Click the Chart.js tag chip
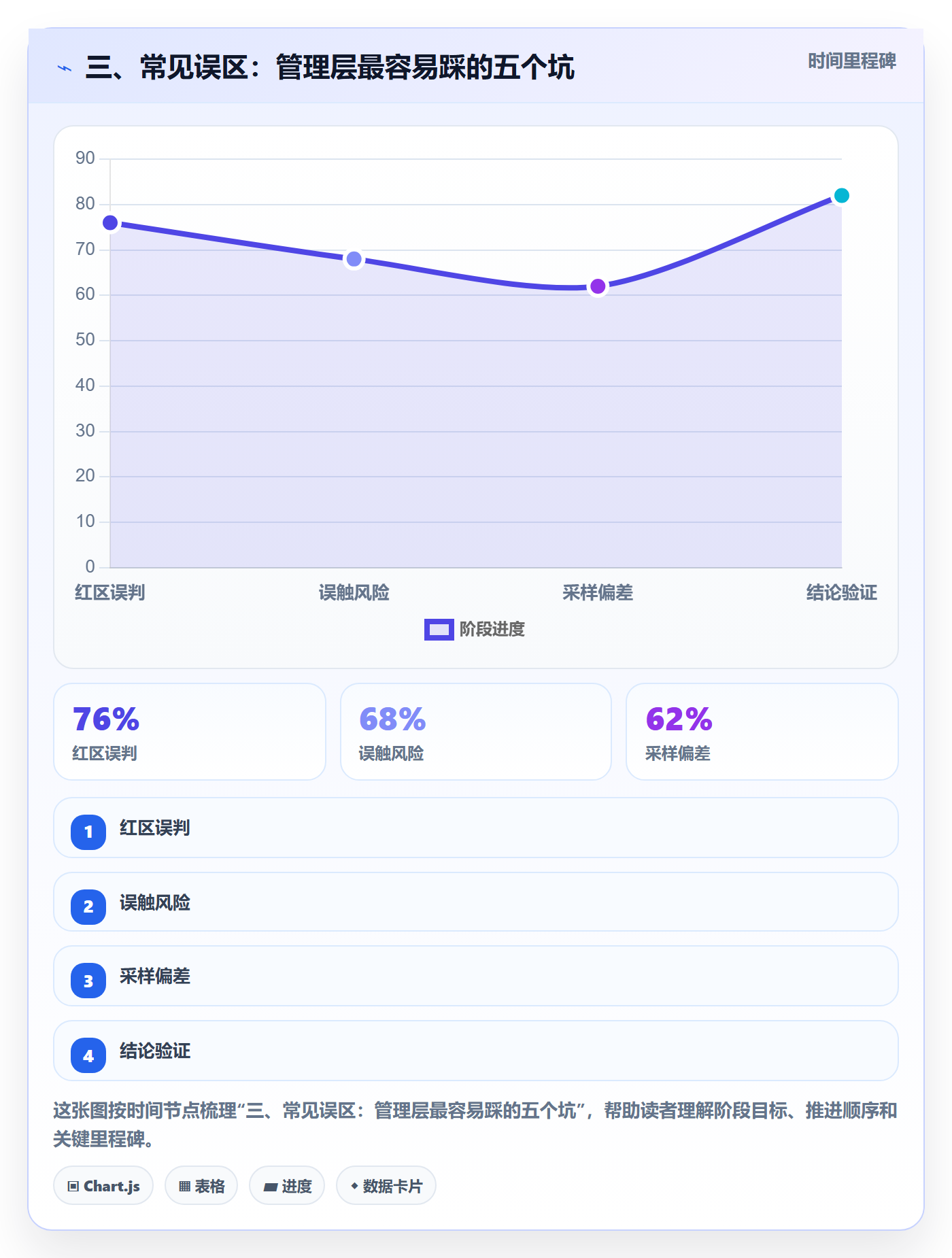 (103, 1186)
